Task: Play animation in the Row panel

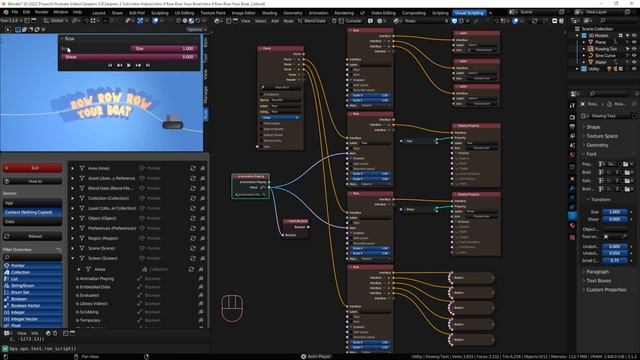Action: click(x=129, y=65)
